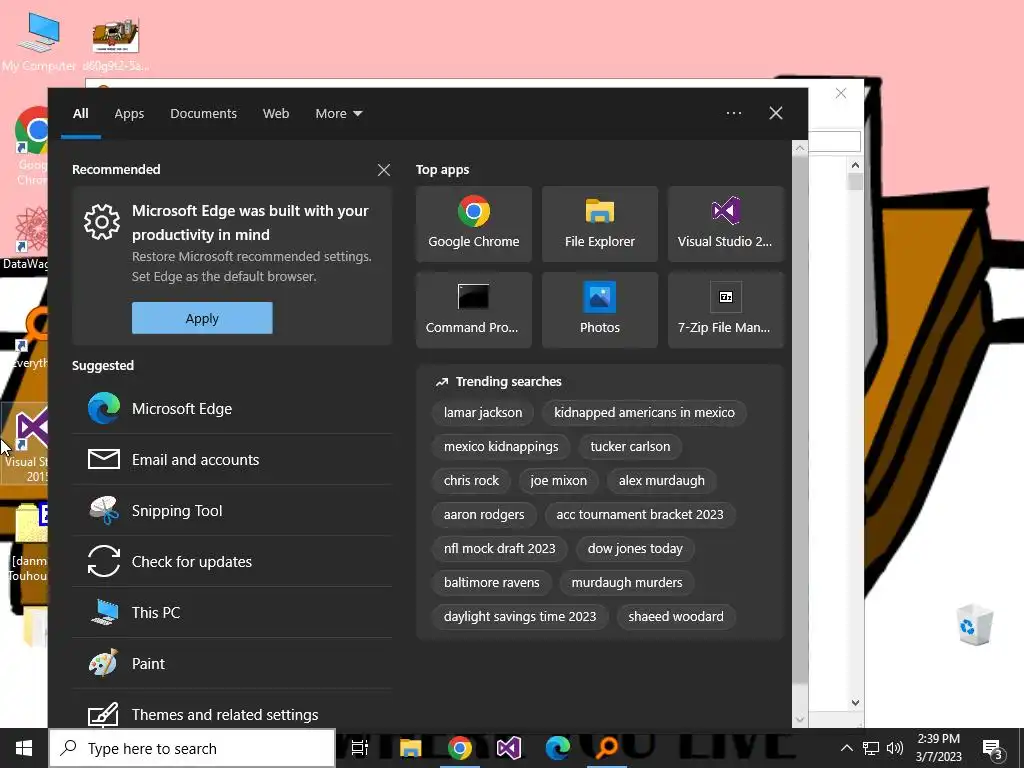Close the background window behind search

tap(840, 93)
